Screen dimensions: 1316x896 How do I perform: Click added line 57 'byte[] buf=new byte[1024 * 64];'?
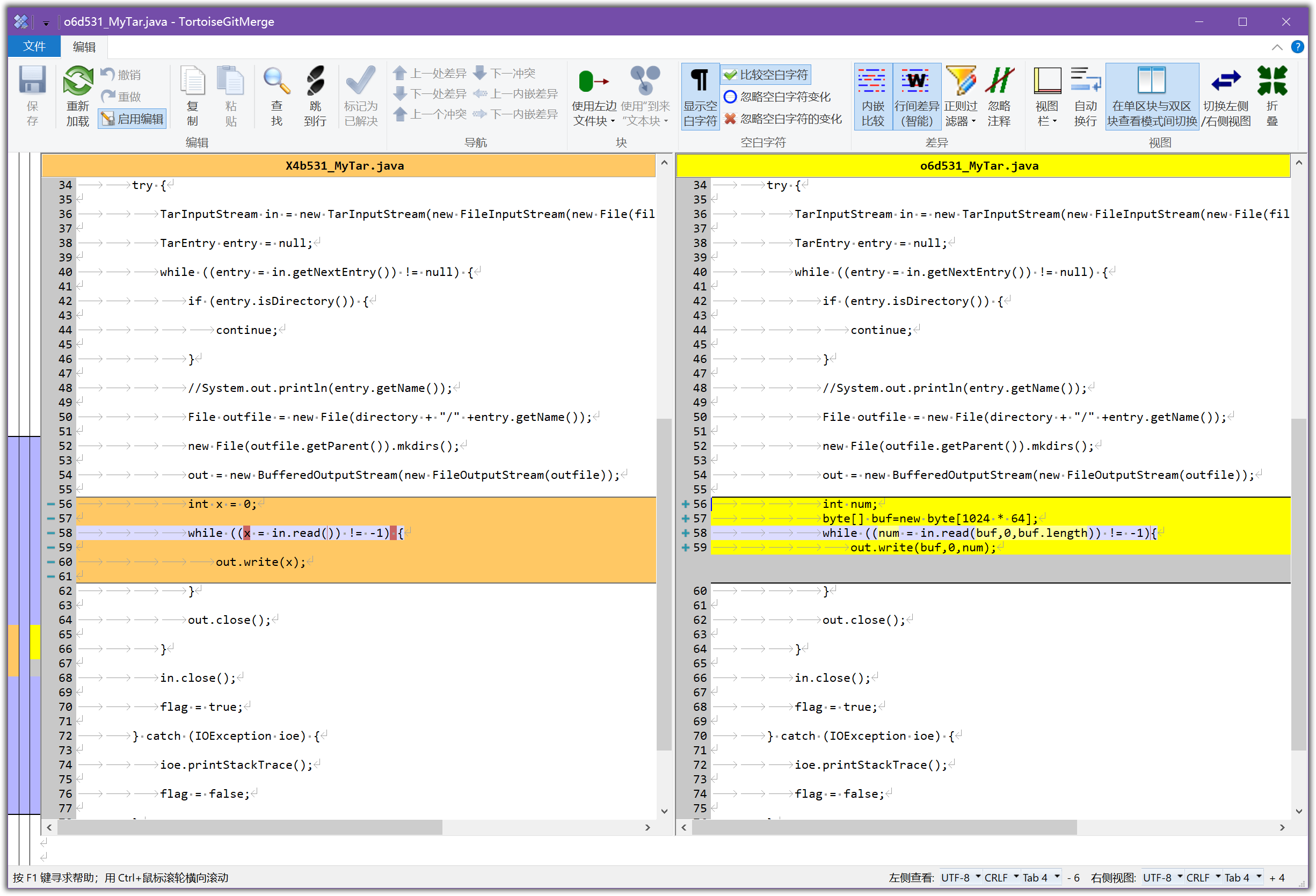coord(1001,519)
